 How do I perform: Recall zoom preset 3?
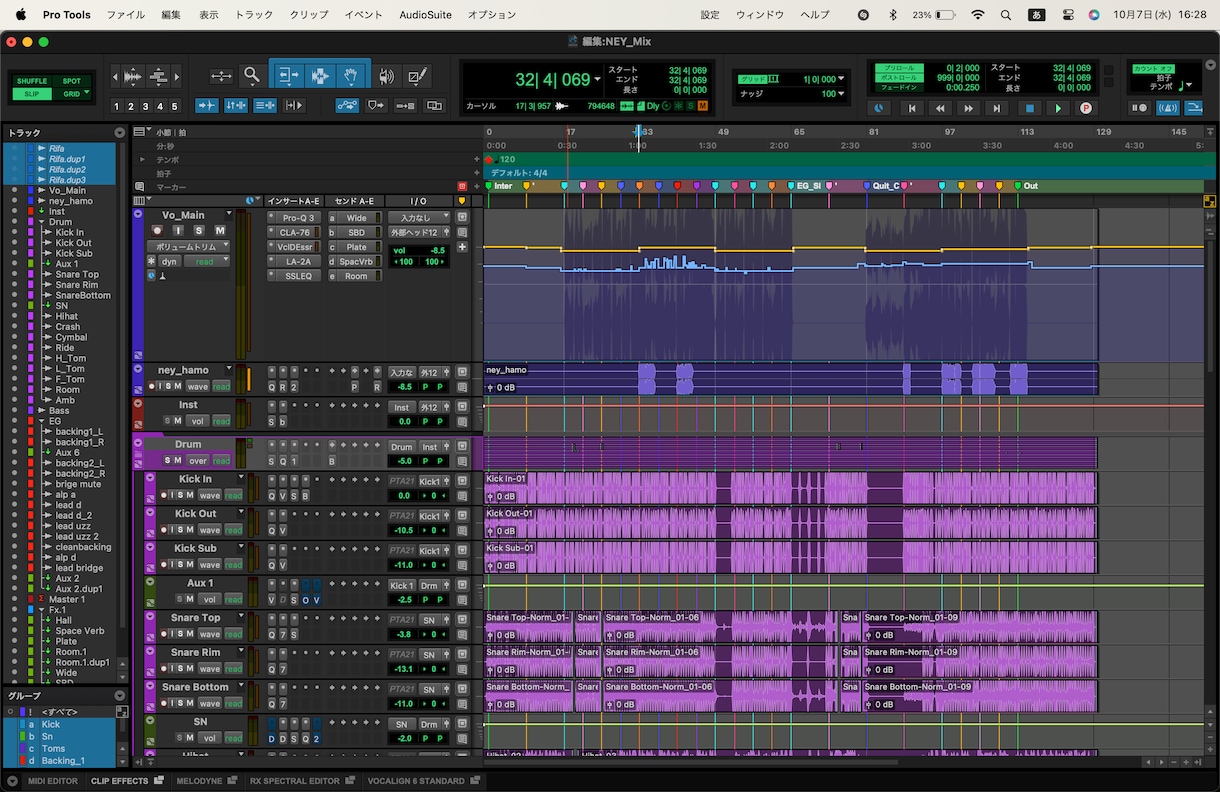pos(146,106)
